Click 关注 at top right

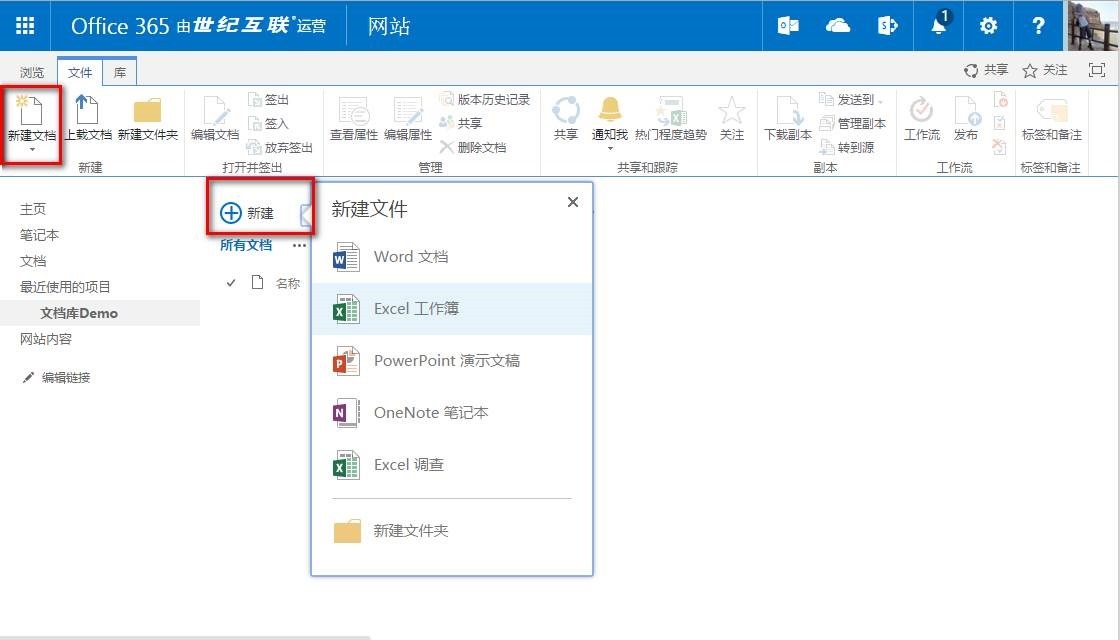[x=1045, y=70]
